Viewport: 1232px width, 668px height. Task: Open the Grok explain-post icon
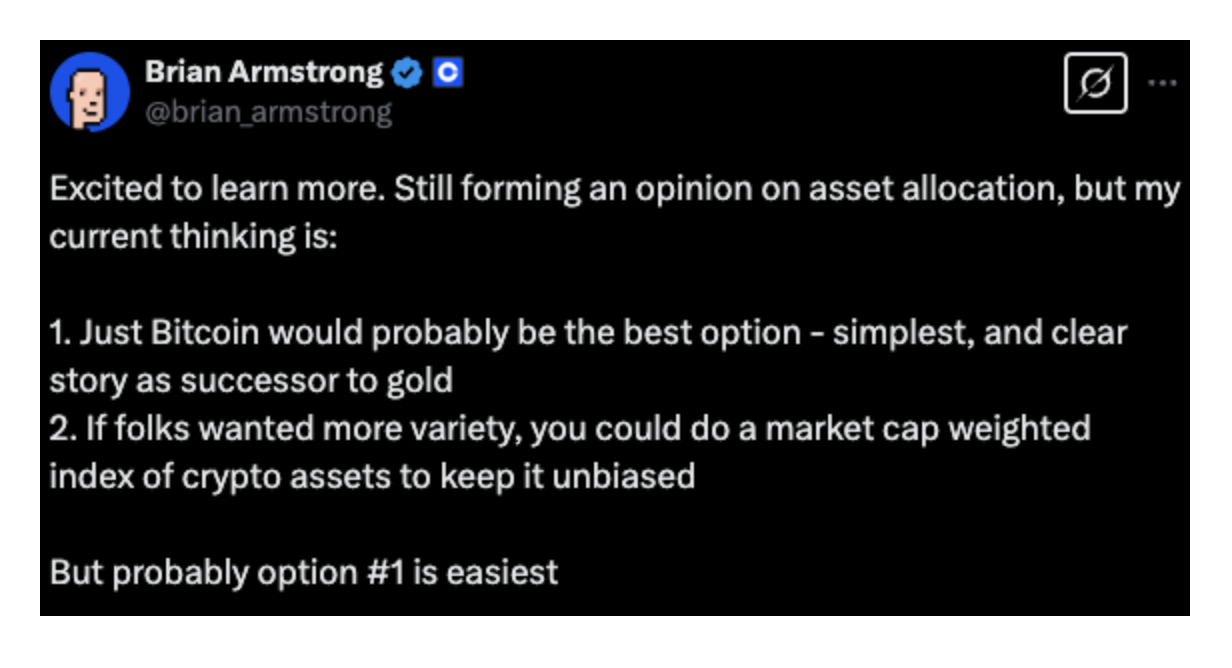1096,85
